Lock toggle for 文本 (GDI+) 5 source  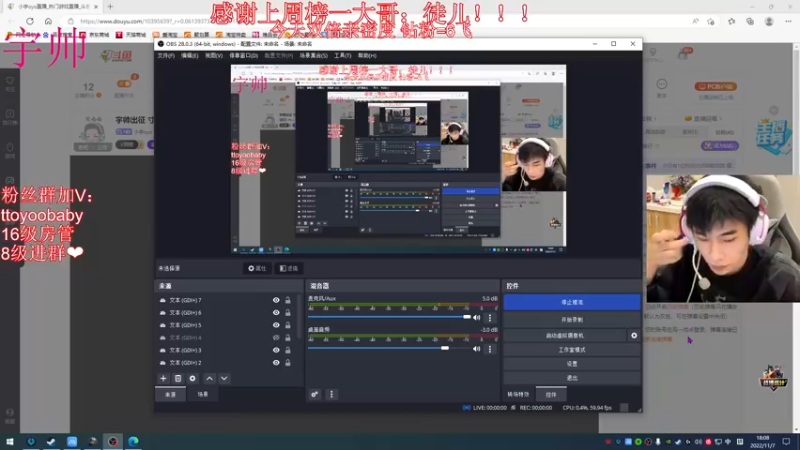click(288, 325)
